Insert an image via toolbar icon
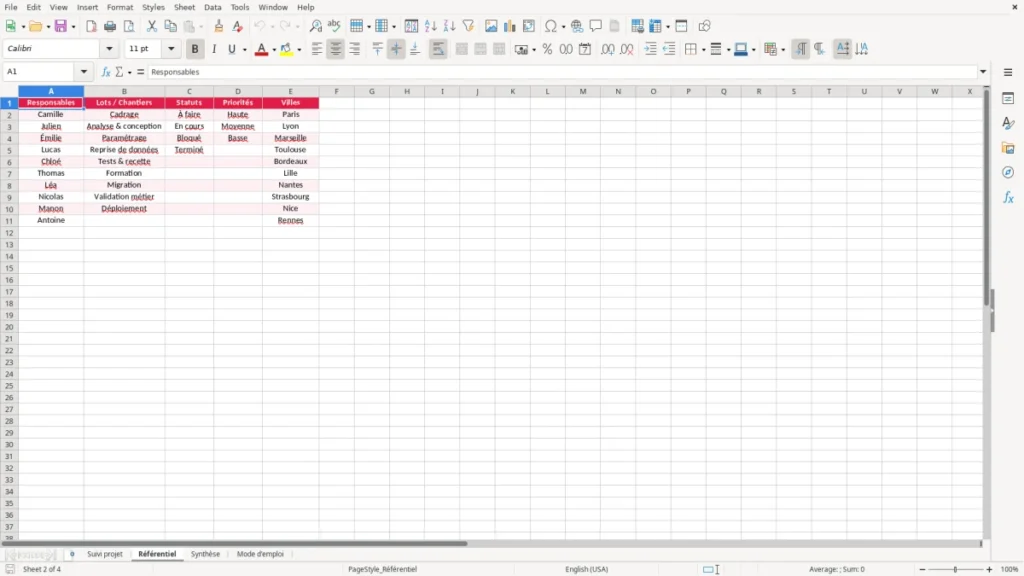This screenshot has height=576, width=1024. (x=491, y=26)
